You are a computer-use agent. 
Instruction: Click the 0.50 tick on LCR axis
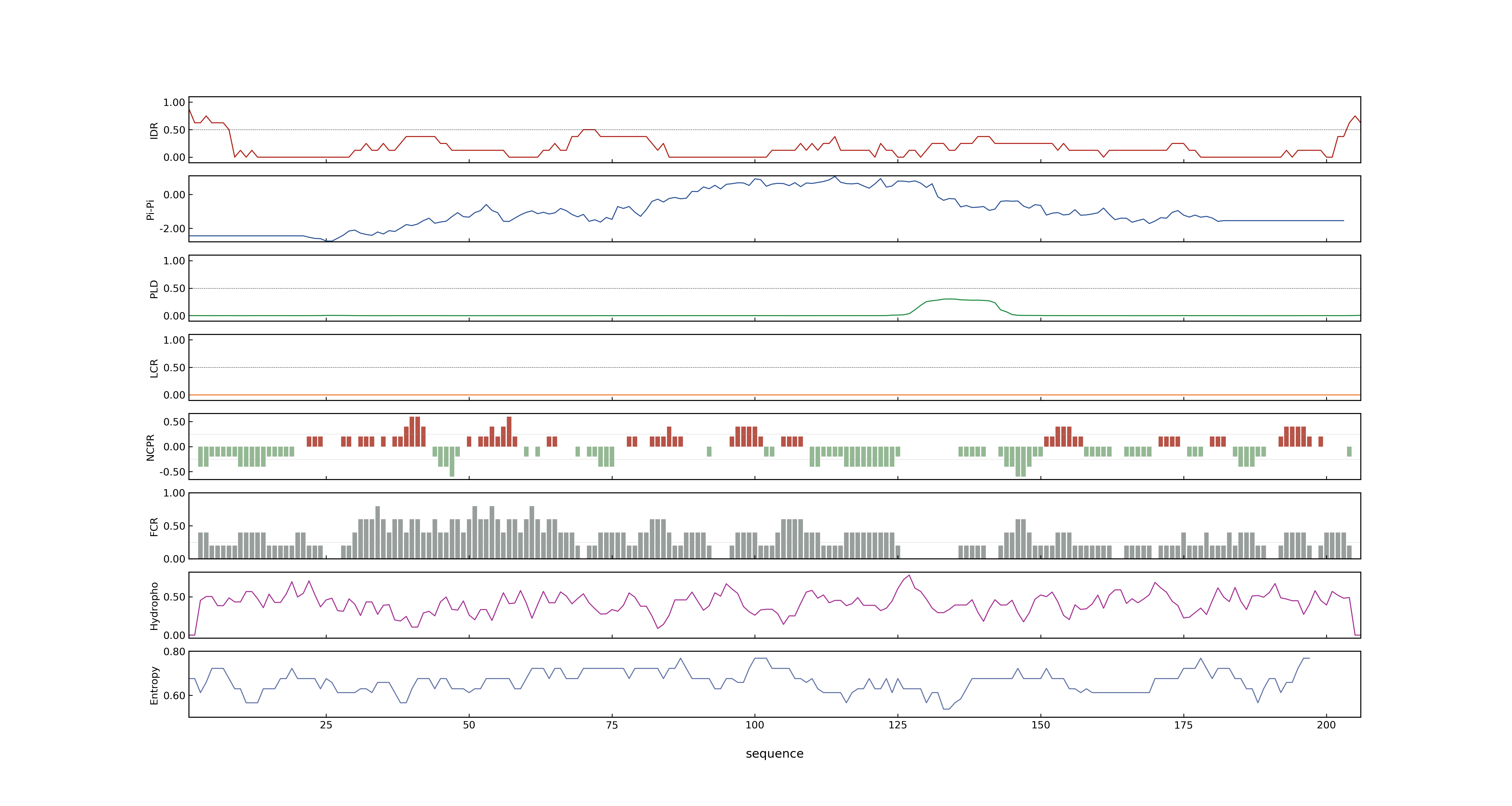[x=174, y=368]
